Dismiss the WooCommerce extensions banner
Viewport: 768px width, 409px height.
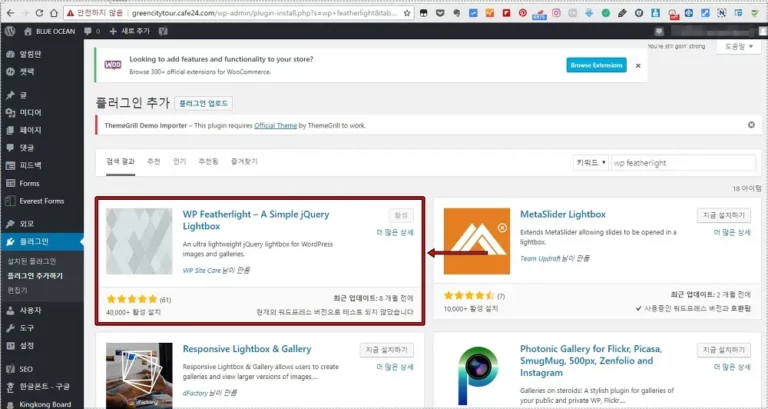(638, 66)
